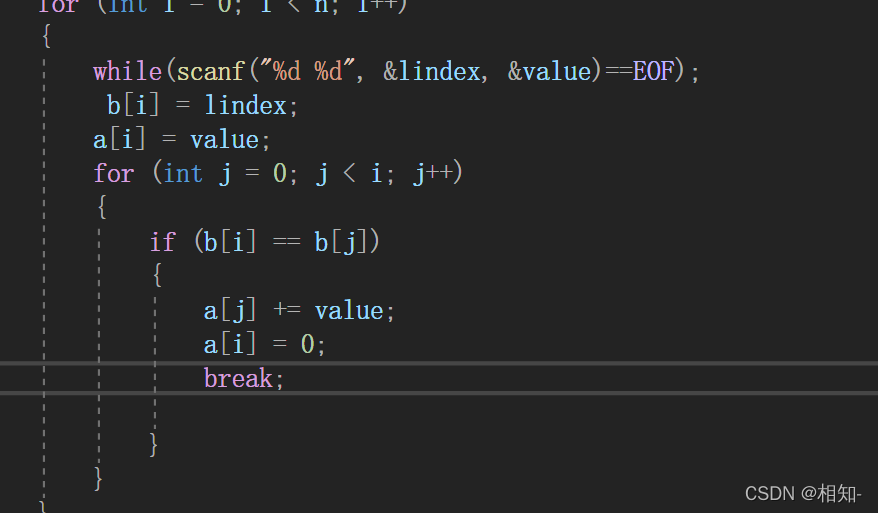Click the closing brace of the if block

pos(153,445)
